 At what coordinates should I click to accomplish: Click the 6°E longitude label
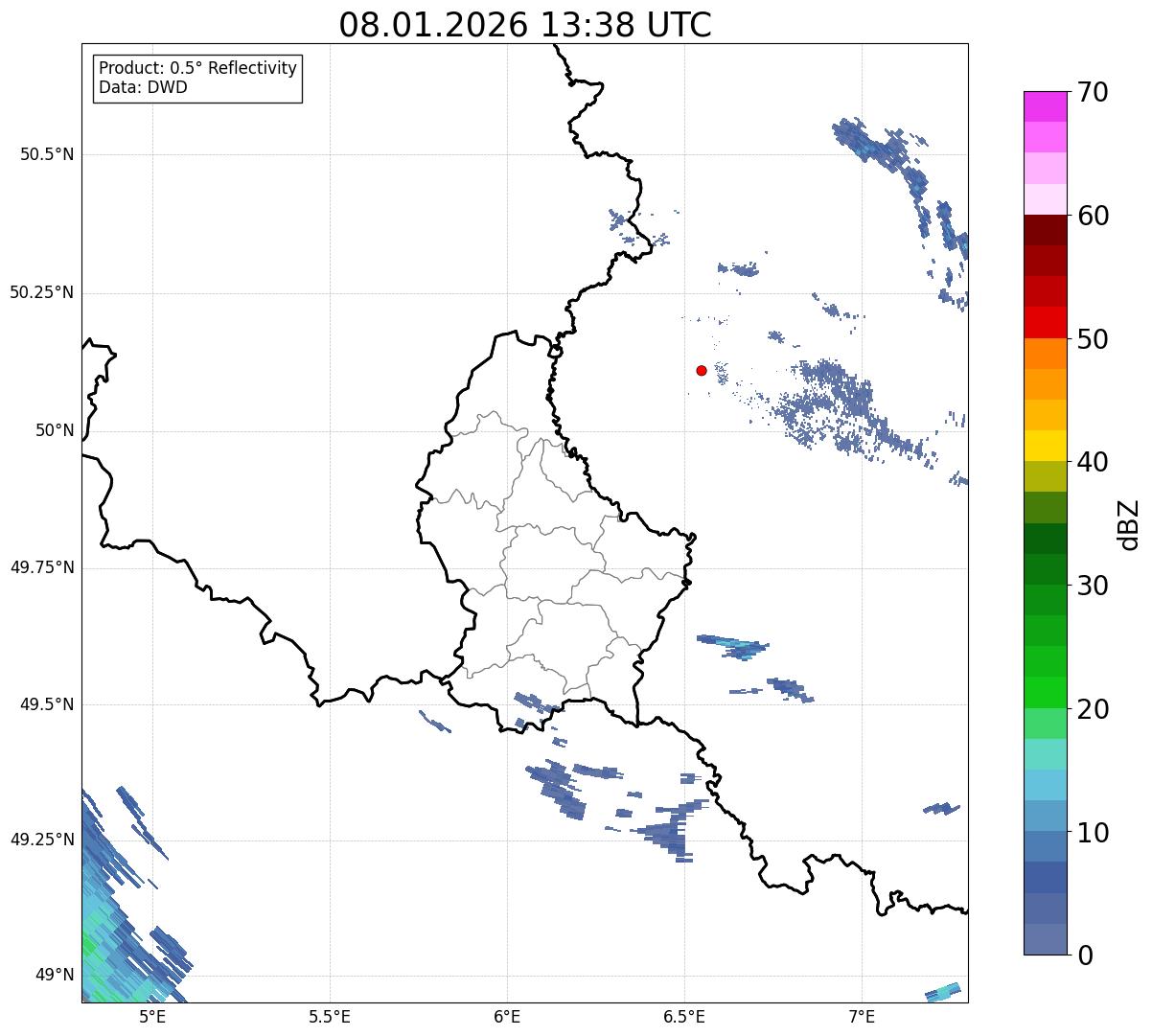tap(508, 1016)
